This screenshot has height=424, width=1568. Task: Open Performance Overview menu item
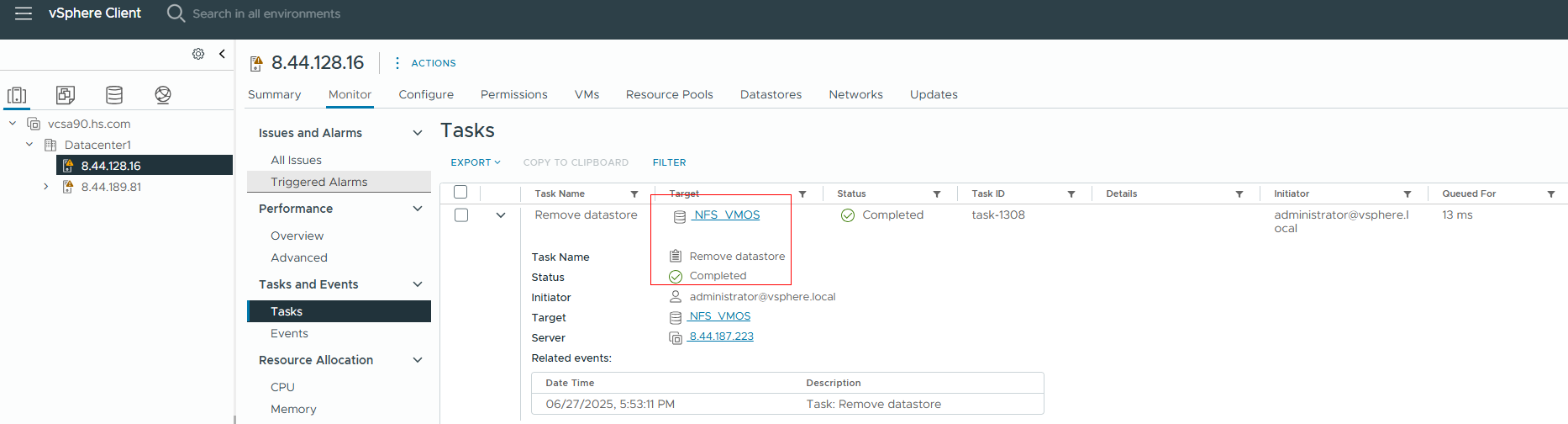point(297,236)
